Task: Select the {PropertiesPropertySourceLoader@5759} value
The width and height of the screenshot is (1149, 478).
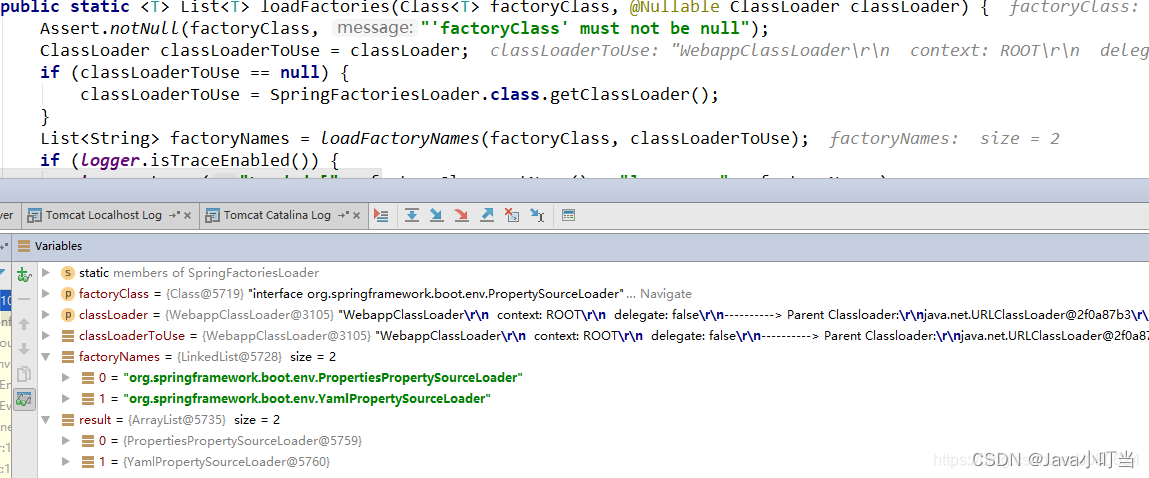Action: coord(243,441)
